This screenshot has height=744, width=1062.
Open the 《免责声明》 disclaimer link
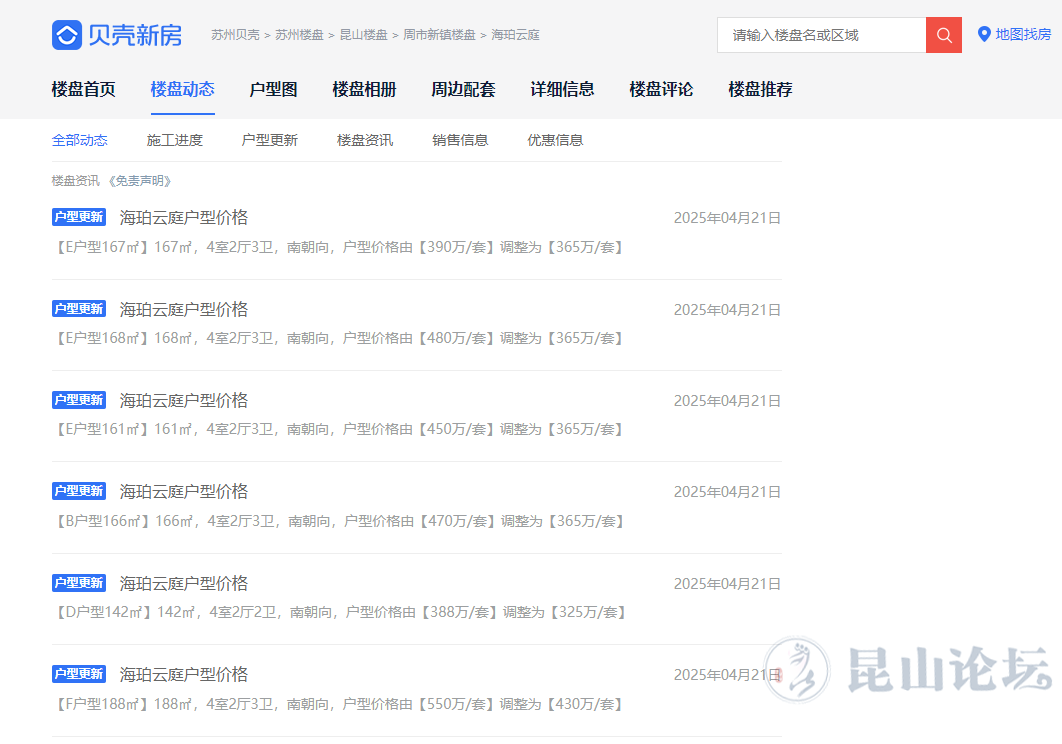tap(141, 181)
